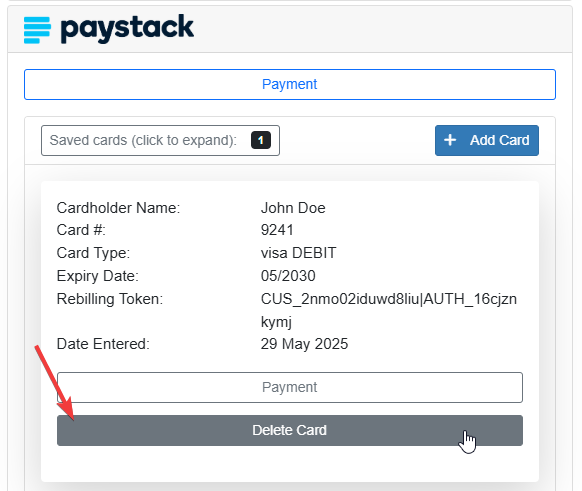Click the Add Card button label
Viewport: 582px width, 491px height.
(x=500, y=140)
